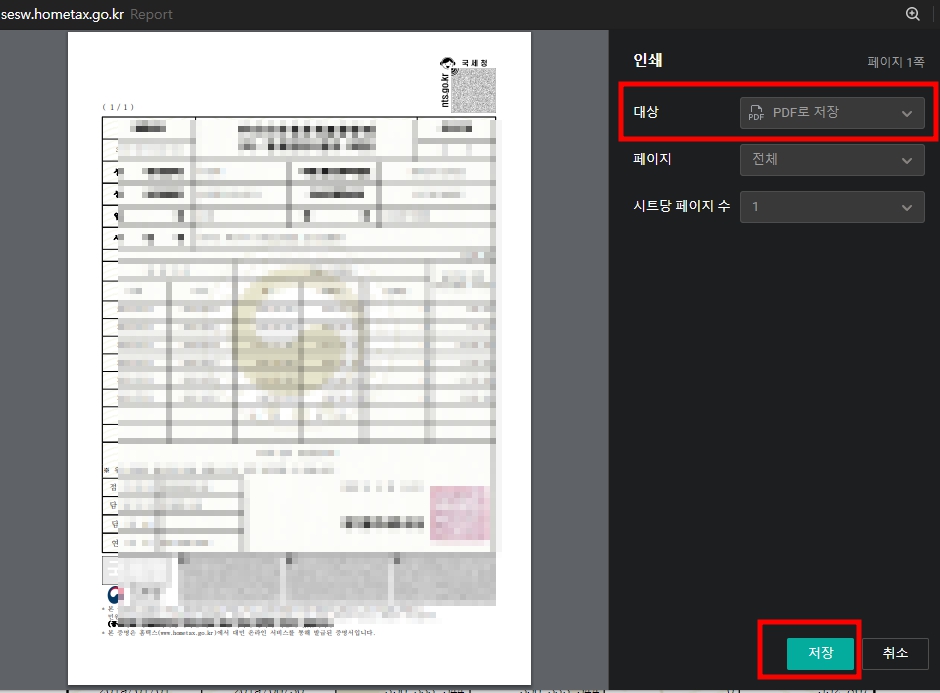Expand the 페이지 pages dropdown
This screenshot has height=693, width=940.
point(832,160)
